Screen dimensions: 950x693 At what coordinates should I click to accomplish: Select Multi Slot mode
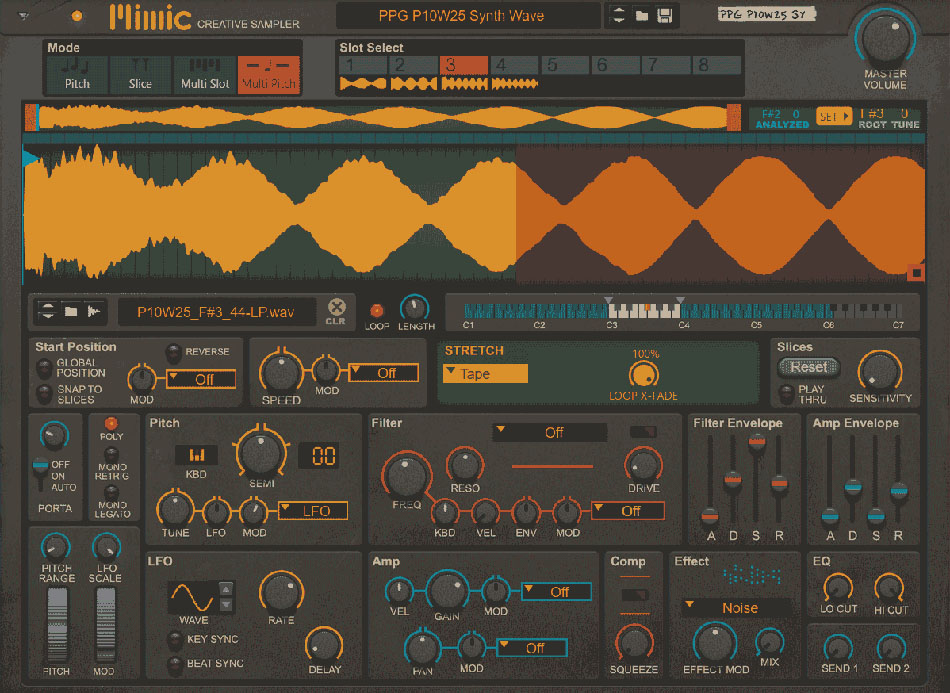point(205,75)
